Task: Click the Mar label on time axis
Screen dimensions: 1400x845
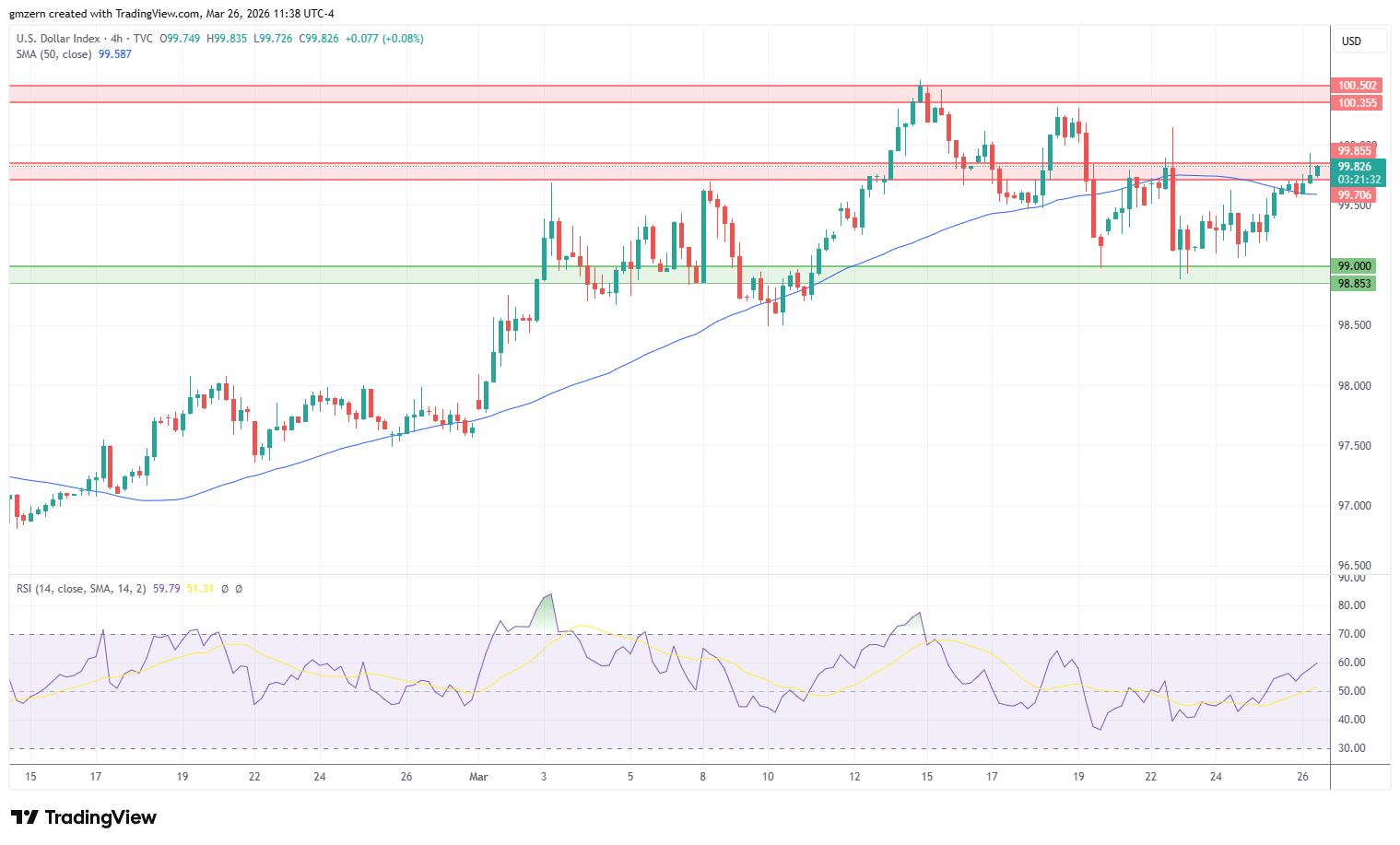Action: pos(478,777)
